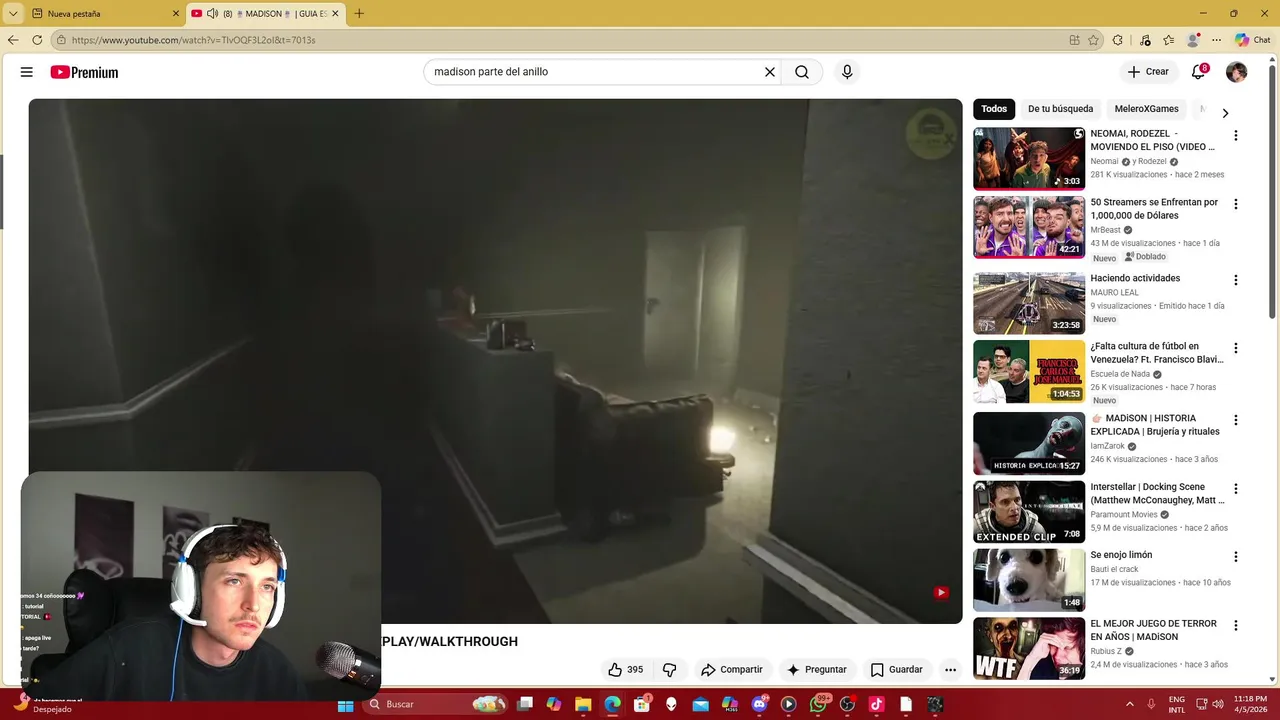Open Edge settings and more menu
Screen dimensions: 1280x720
click(1216, 40)
